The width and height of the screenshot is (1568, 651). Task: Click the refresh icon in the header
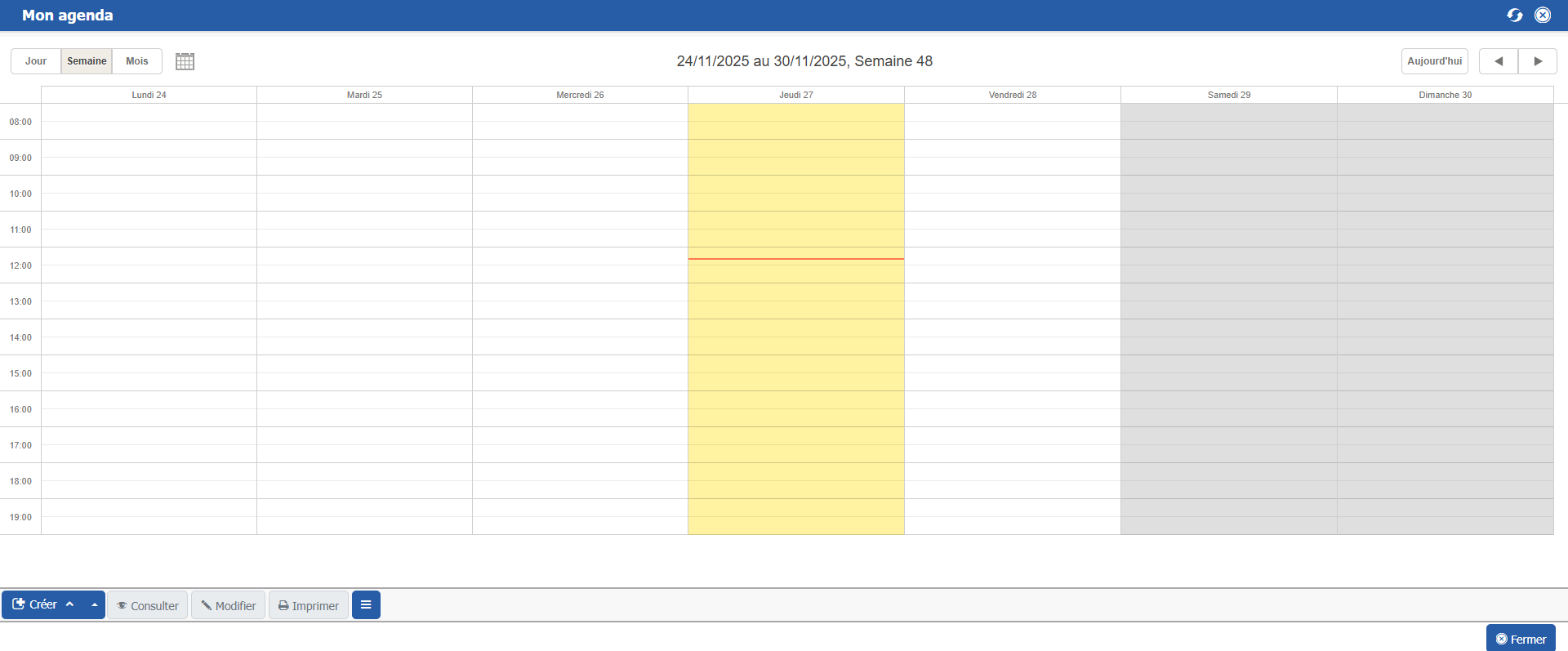click(1514, 16)
